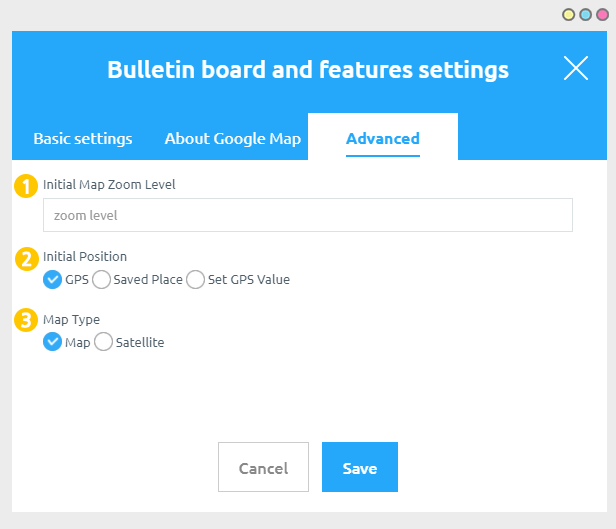Focus the zoom level input field
The height and width of the screenshot is (529, 616).
click(x=307, y=215)
